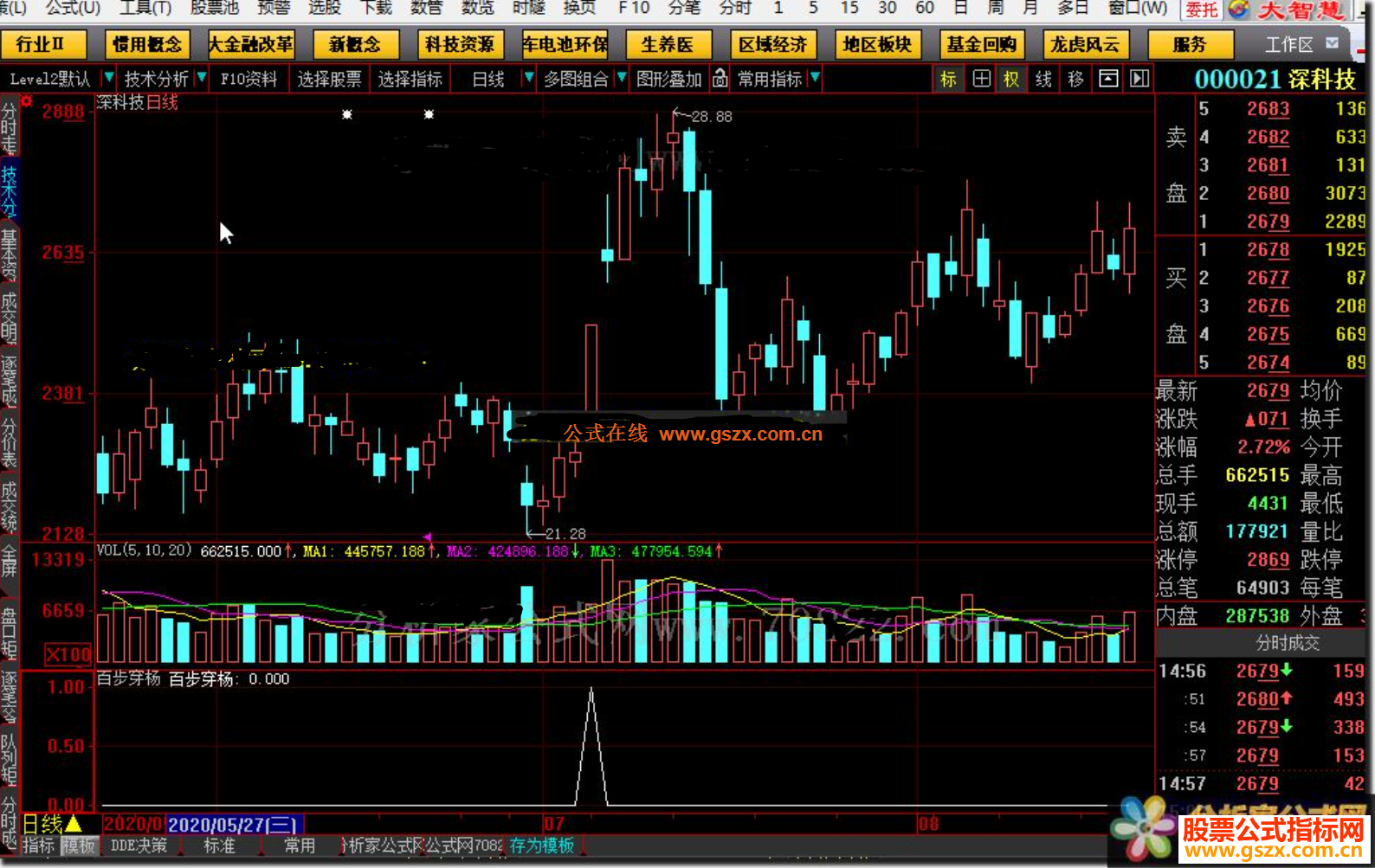Image resolution: width=1375 pixels, height=868 pixels.
Task: Expand the 常用指标 dropdown arrow
Action: click(815, 79)
